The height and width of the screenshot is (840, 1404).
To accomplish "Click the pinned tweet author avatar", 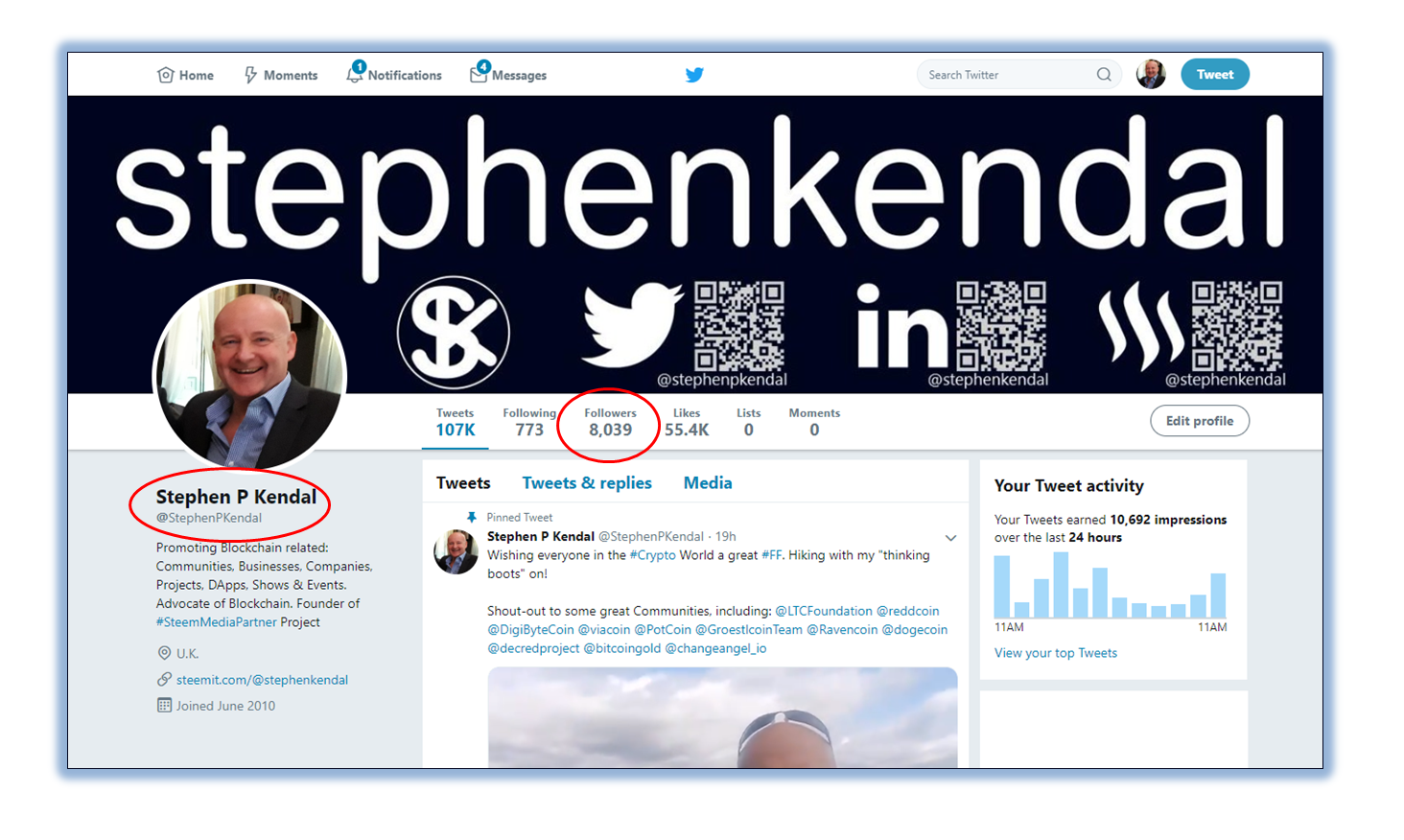I will 456,551.
